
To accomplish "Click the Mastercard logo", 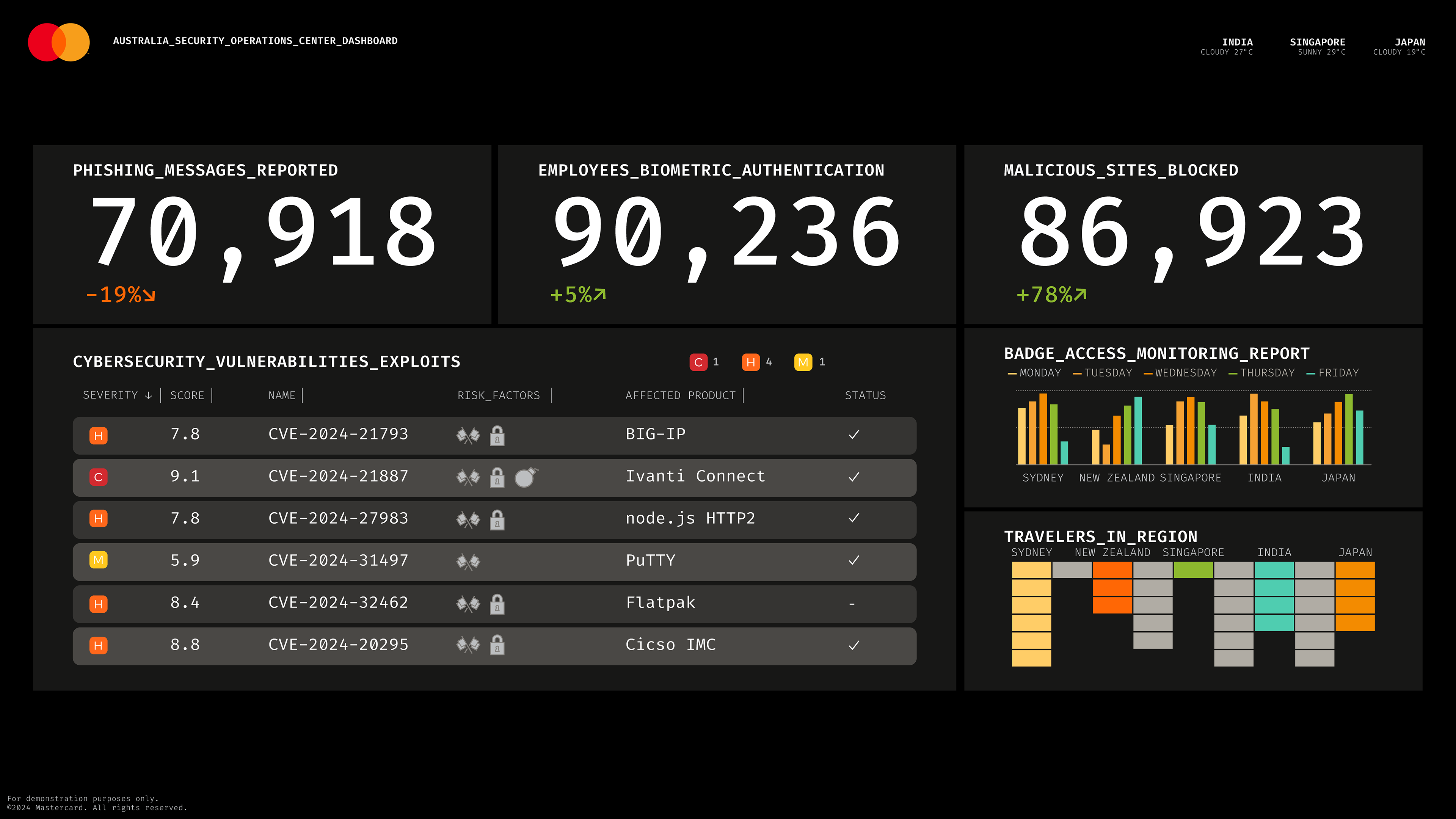I will coord(59,42).
